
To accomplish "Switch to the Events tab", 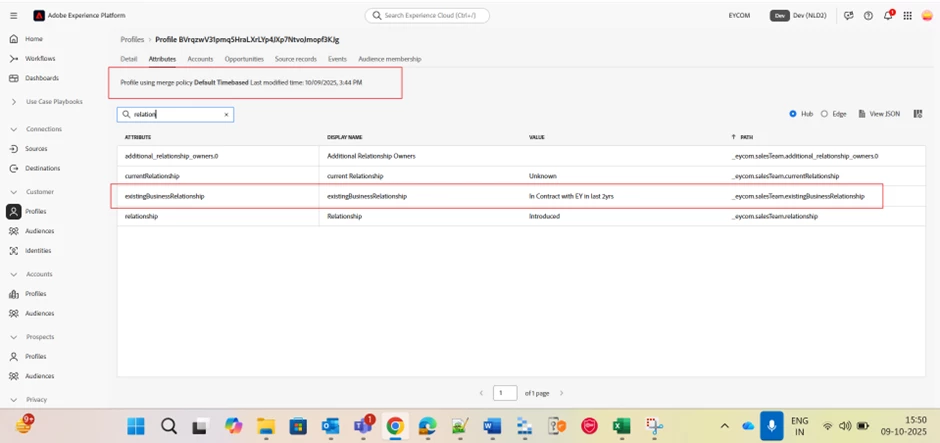I will click(337, 59).
